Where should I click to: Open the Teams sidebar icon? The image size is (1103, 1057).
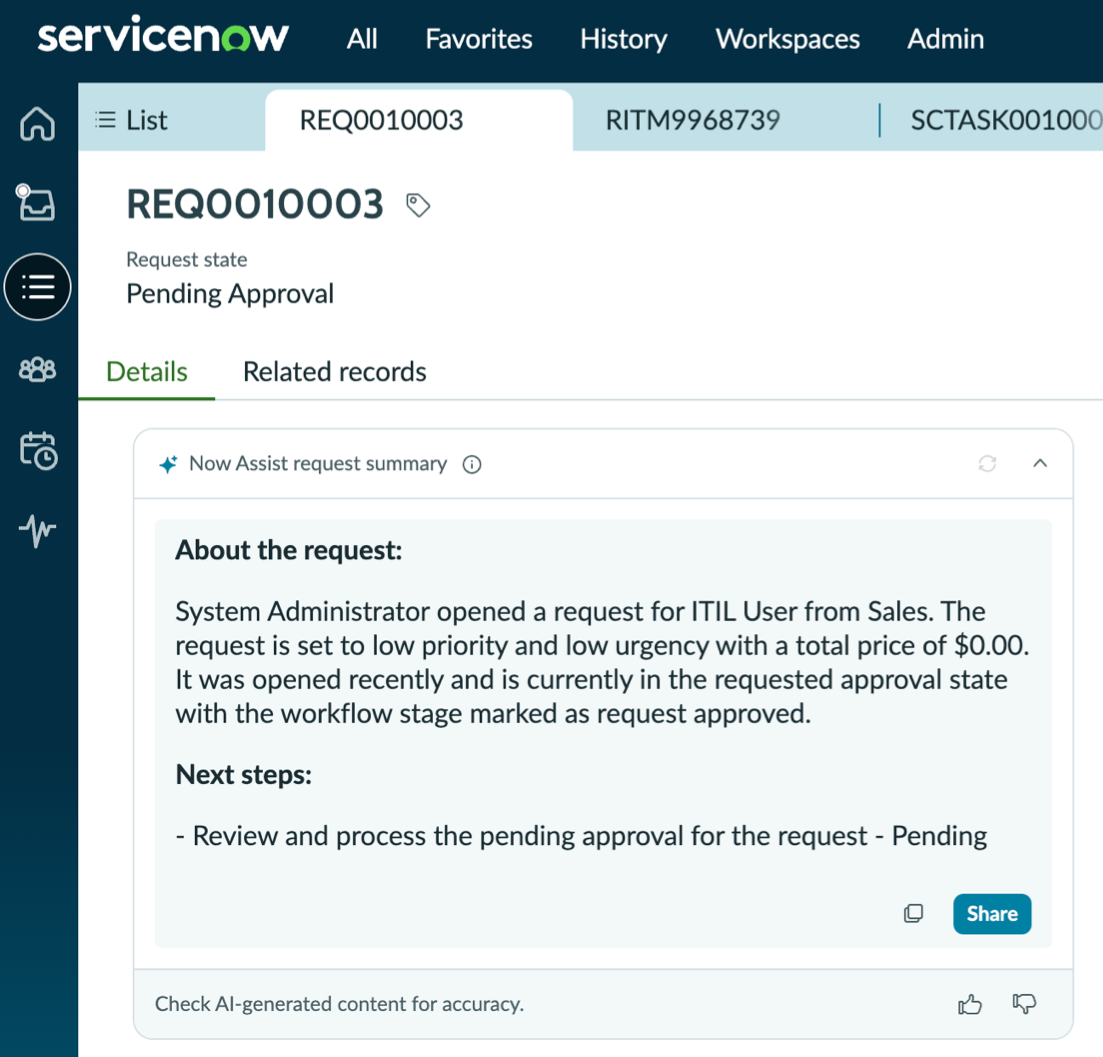(37, 369)
